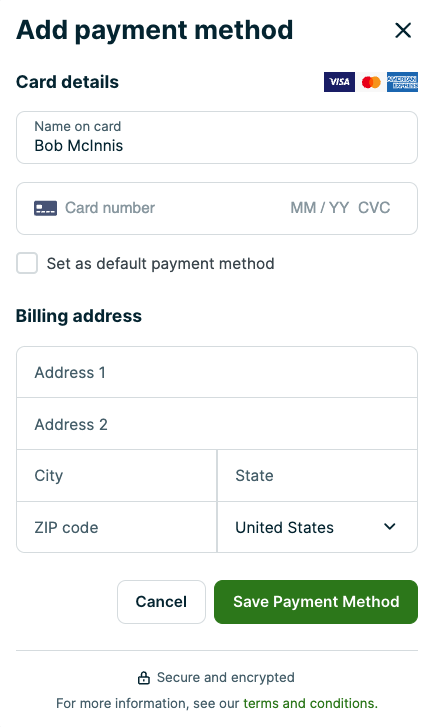
Task: Click the padlock secure icon
Action: (144, 678)
